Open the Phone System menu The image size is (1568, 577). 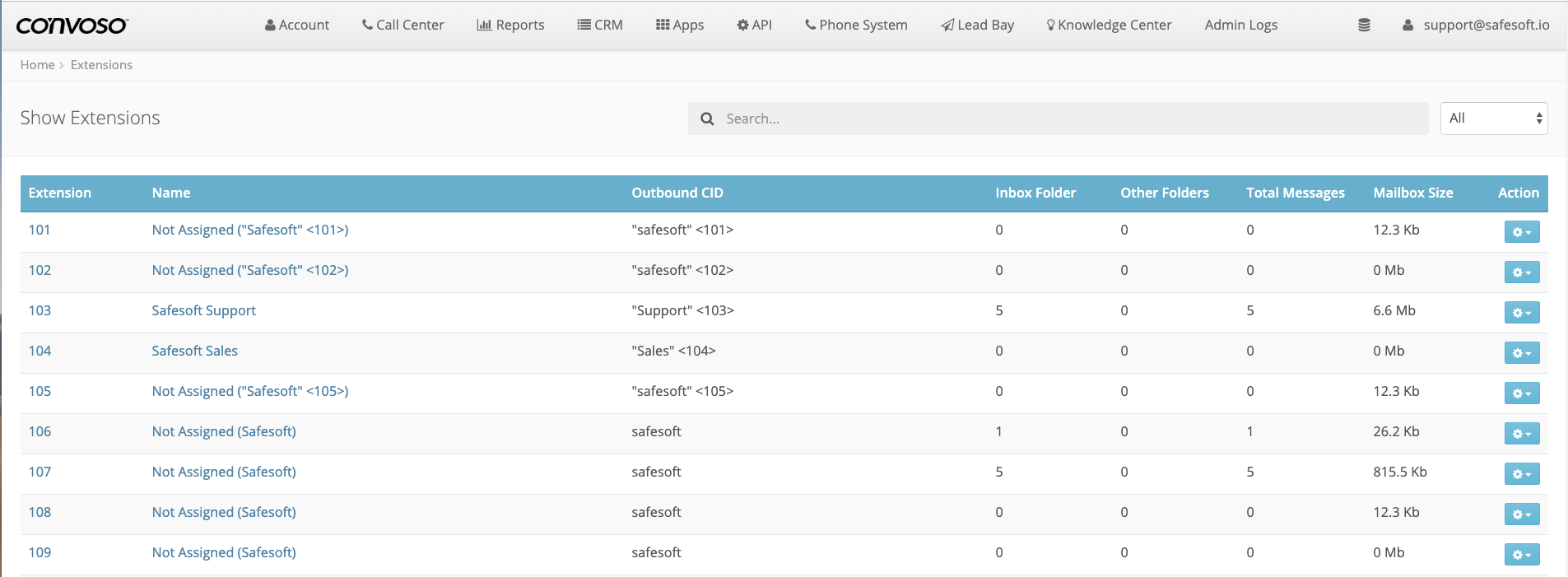[856, 26]
